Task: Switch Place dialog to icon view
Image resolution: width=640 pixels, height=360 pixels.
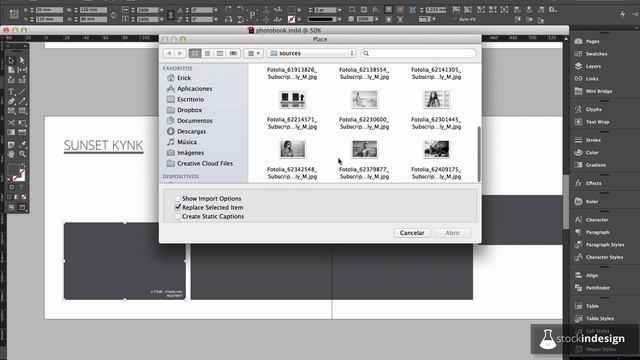Action: pos(195,53)
